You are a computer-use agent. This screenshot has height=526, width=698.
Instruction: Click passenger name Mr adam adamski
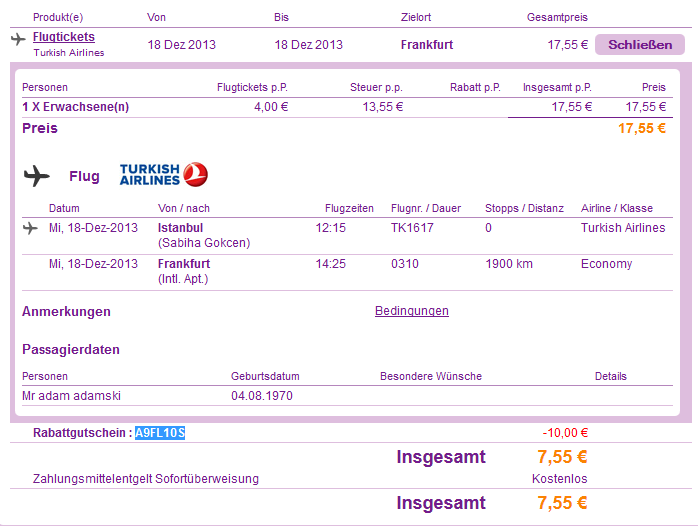(71, 396)
